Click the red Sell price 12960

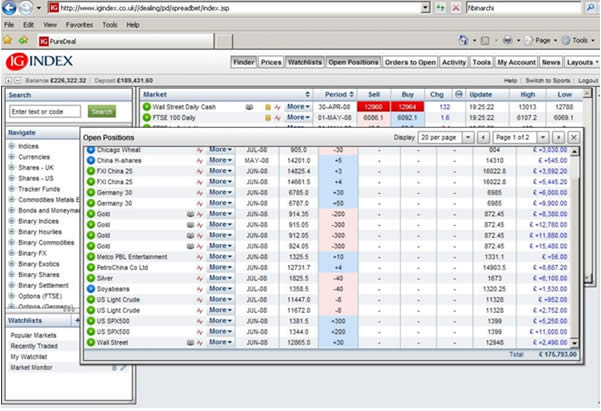coord(373,105)
